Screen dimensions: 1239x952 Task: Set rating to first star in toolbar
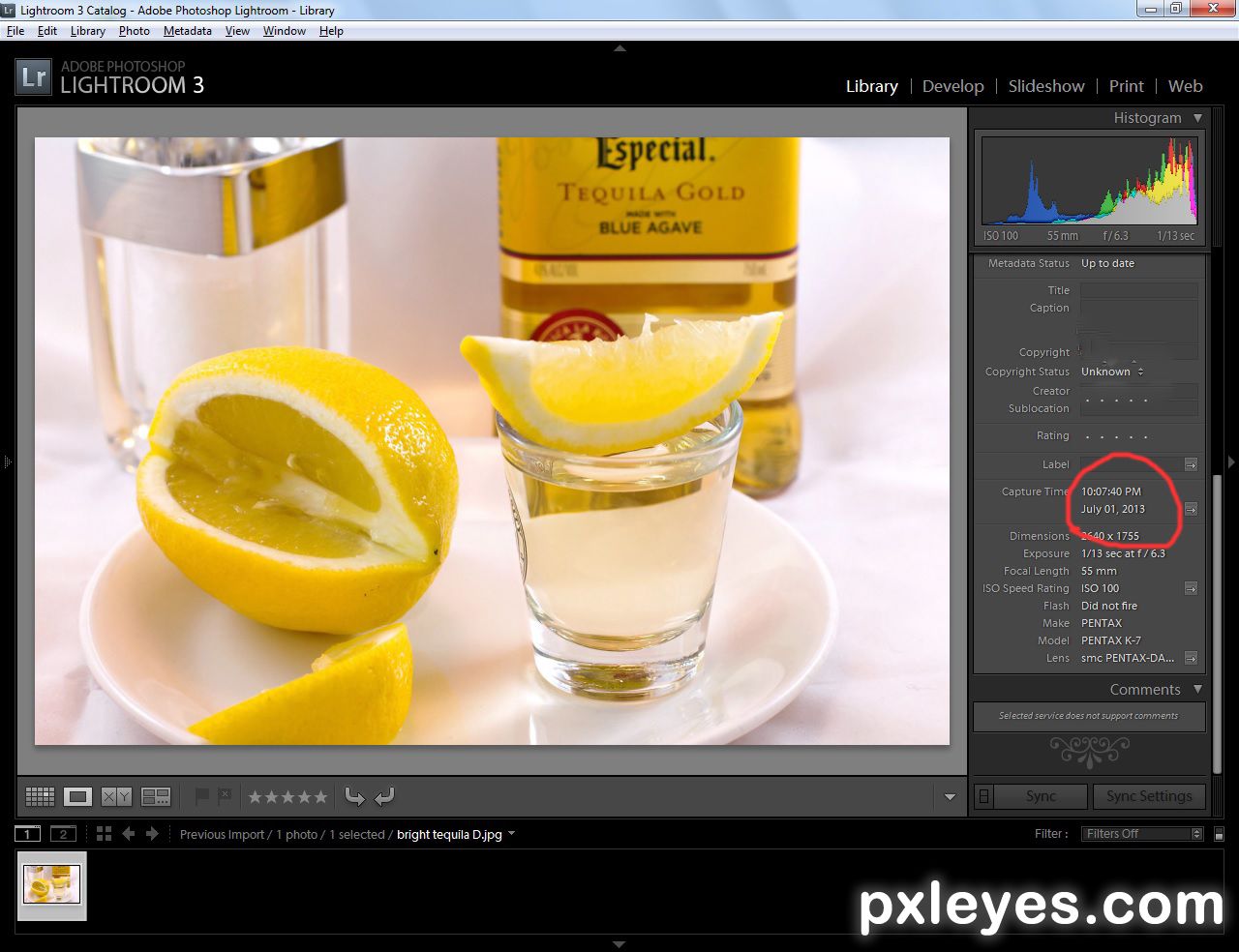[256, 797]
